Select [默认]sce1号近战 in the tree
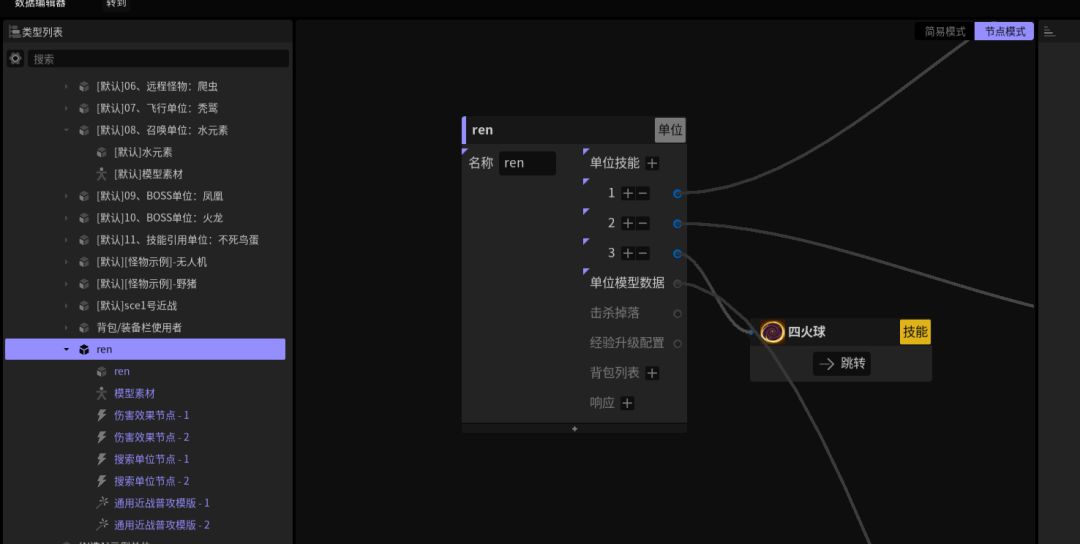Image resolution: width=1080 pixels, height=544 pixels. 137,306
